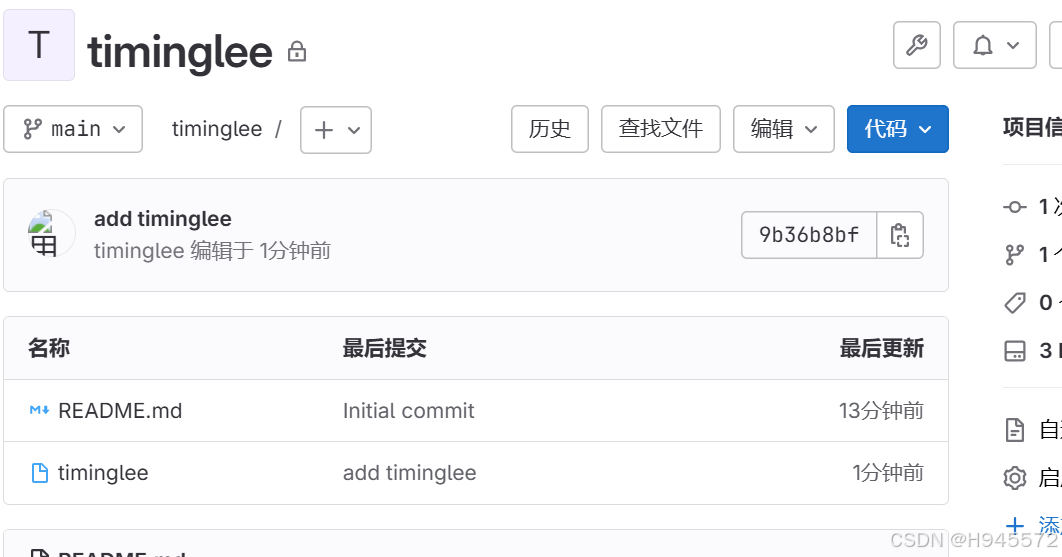Open the timinglee file entry
The width and height of the screenshot is (1062, 557).
click(x=103, y=473)
